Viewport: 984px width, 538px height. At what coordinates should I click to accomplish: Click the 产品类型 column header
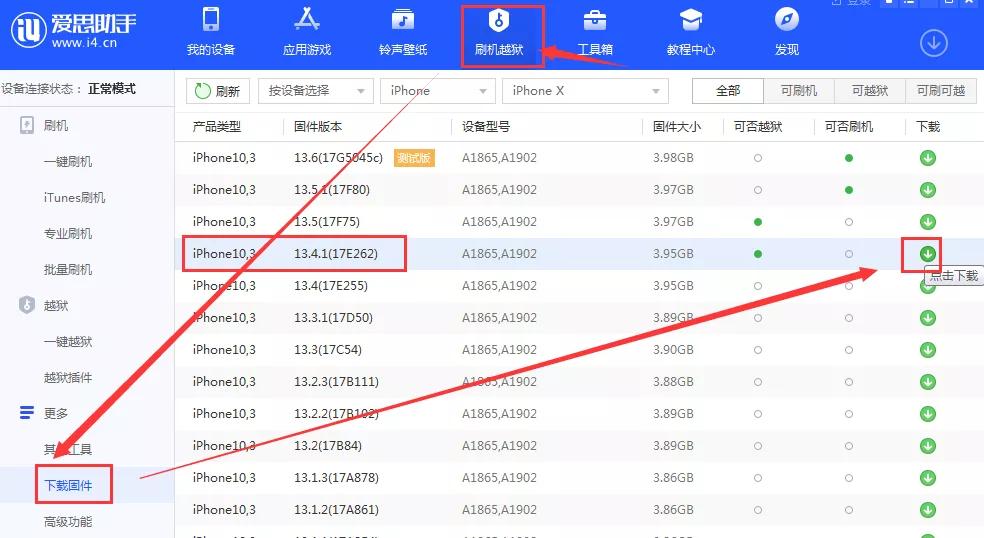click(x=217, y=127)
